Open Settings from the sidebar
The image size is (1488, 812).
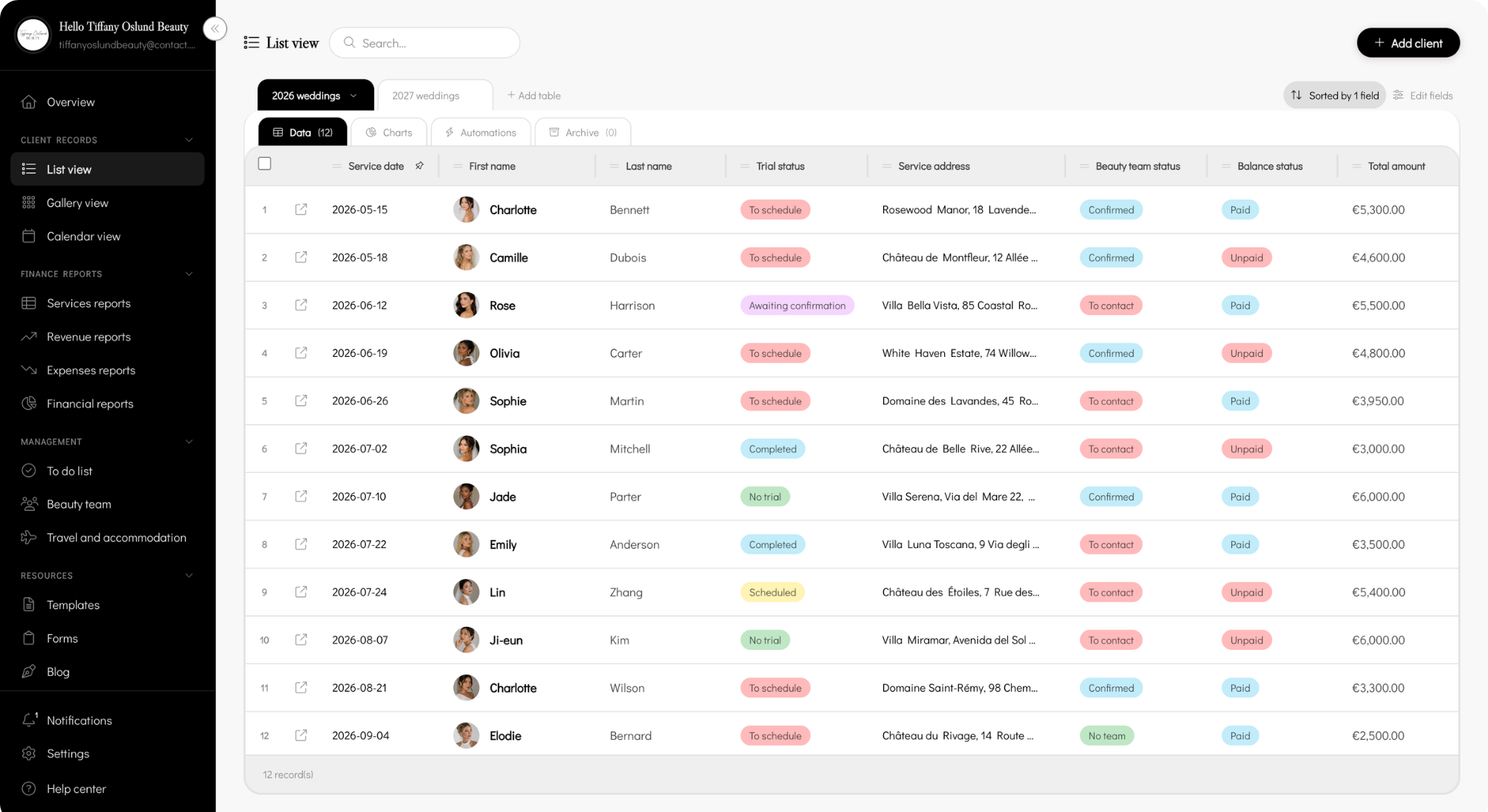point(108,753)
